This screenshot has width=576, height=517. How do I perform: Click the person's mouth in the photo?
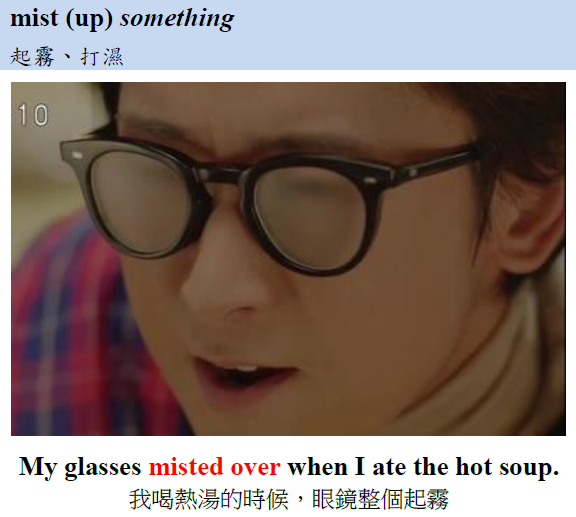pos(245,370)
